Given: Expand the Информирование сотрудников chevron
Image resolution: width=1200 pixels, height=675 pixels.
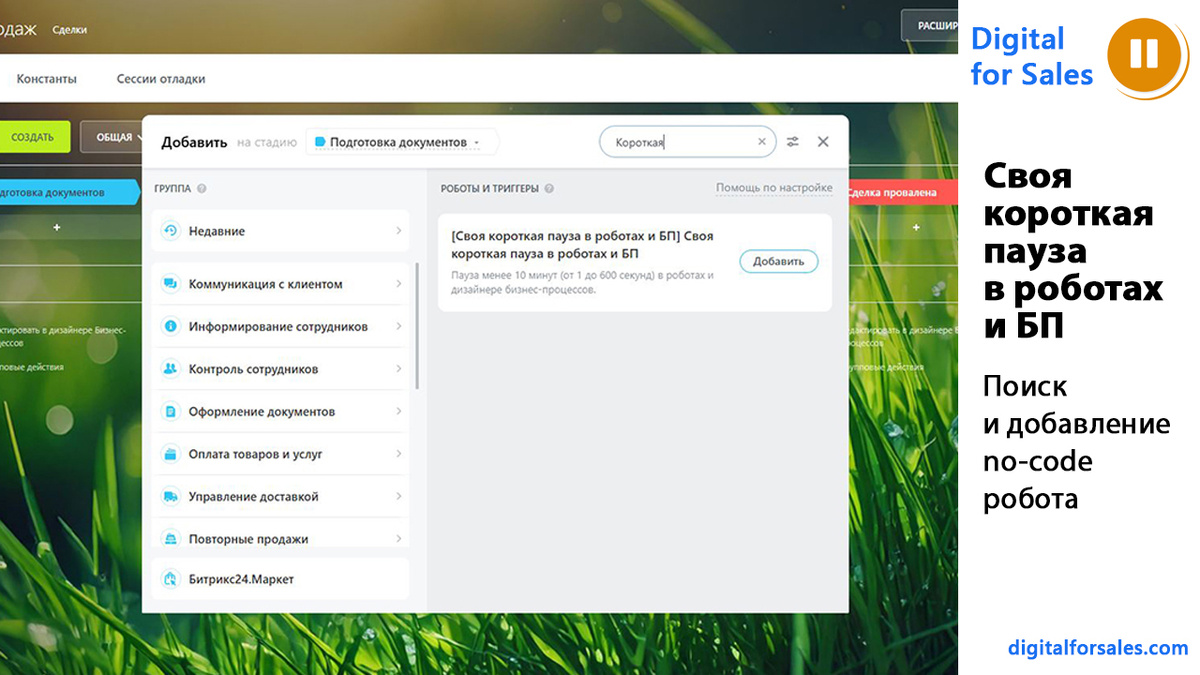Looking at the screenshot, I should (x=398, y=326).
